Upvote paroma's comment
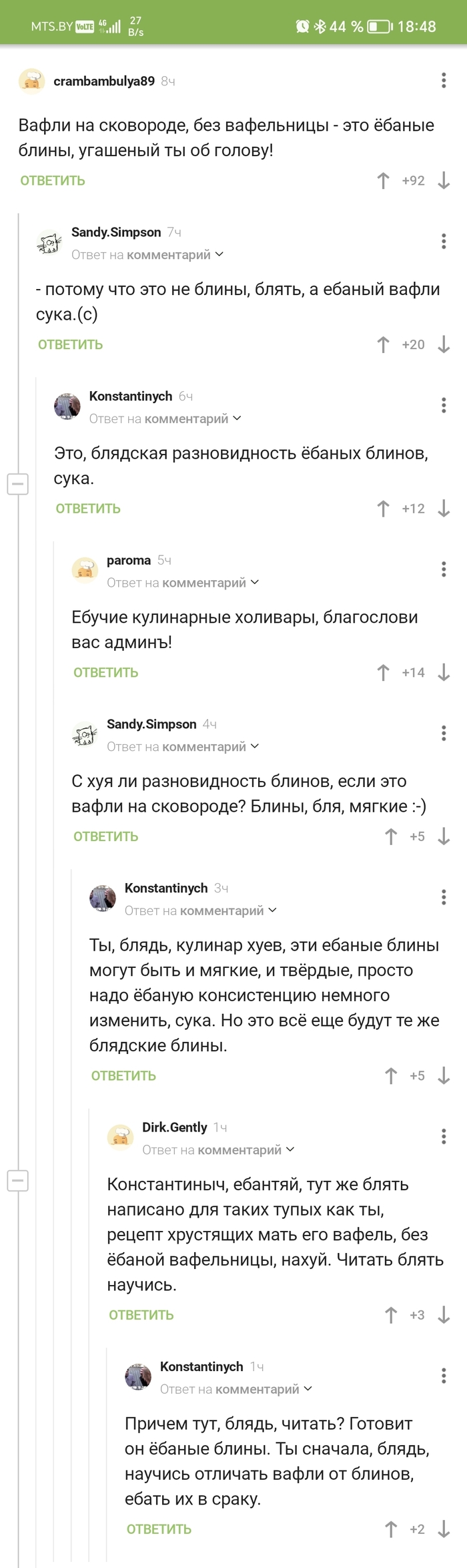The height and width of the screenshot is (1568, 467). click(383, 672)
